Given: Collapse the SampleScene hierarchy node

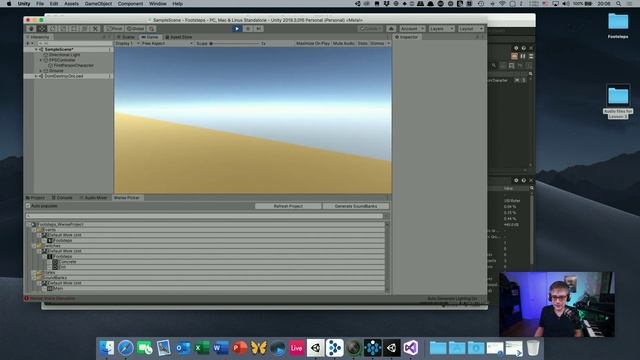Looking at the screenshot, I should coord(36,49).
